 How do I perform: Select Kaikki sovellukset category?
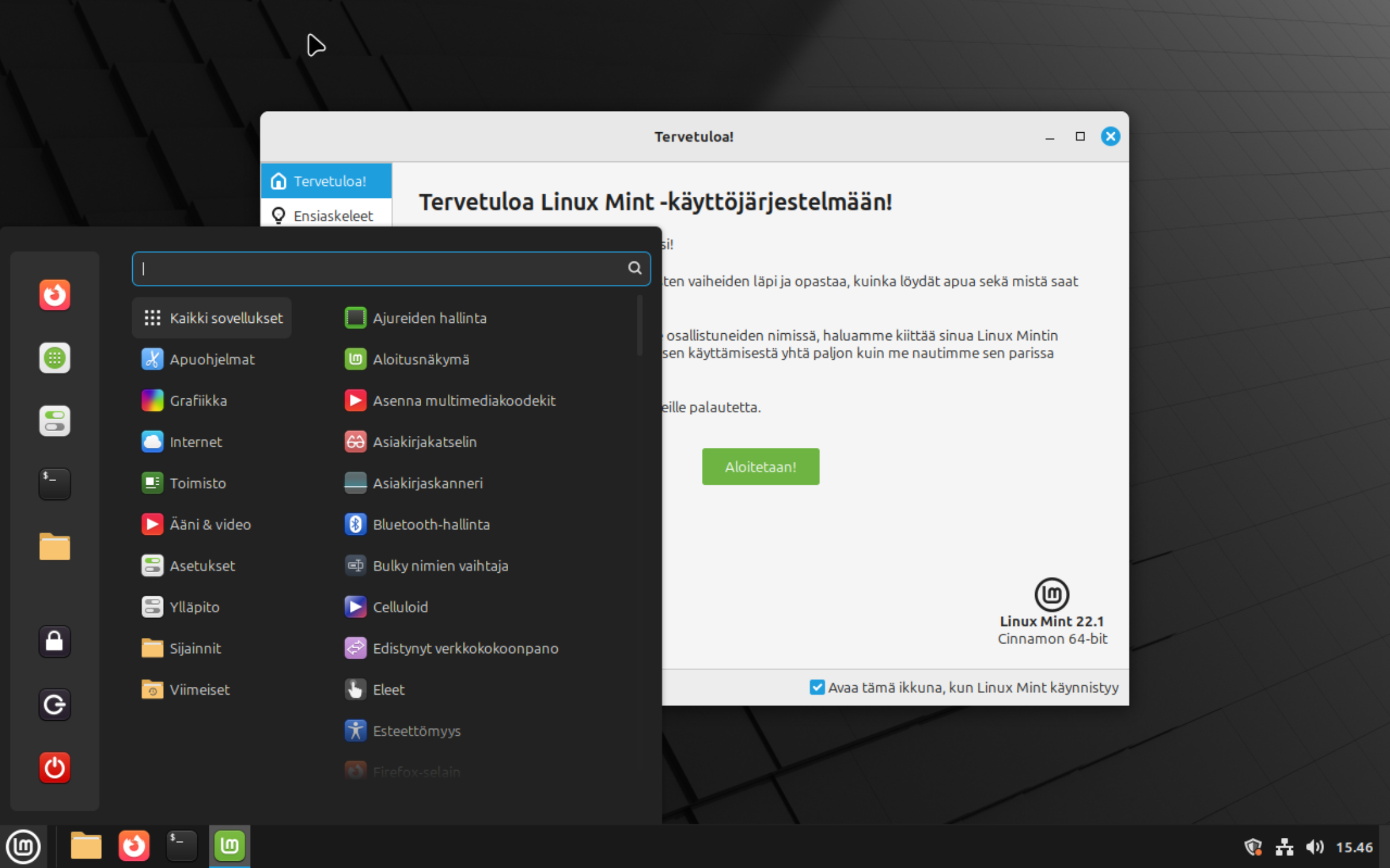point(212,318)
